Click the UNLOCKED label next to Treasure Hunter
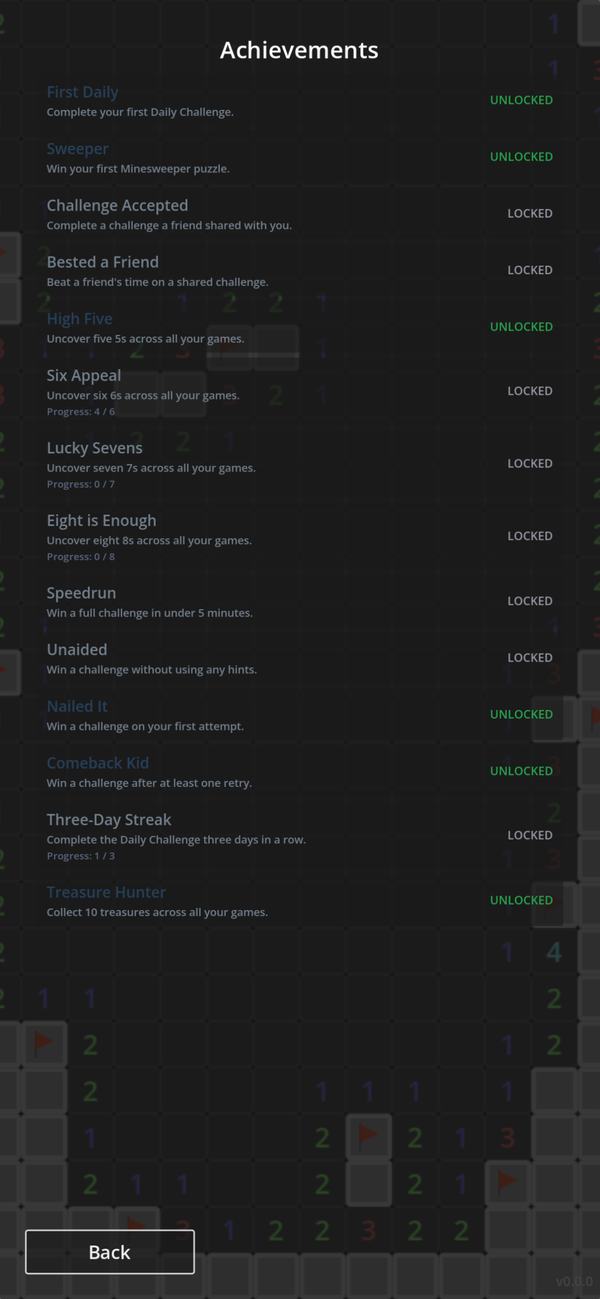This screenshot has width=600, height=1299. [521, 900]
